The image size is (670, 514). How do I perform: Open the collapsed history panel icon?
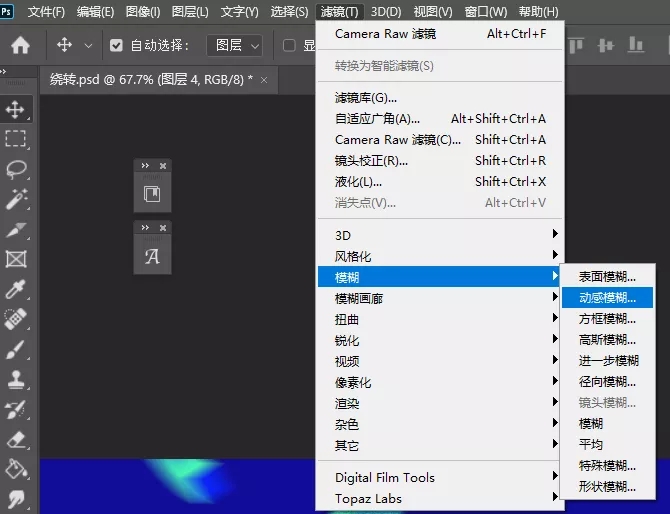152,194
